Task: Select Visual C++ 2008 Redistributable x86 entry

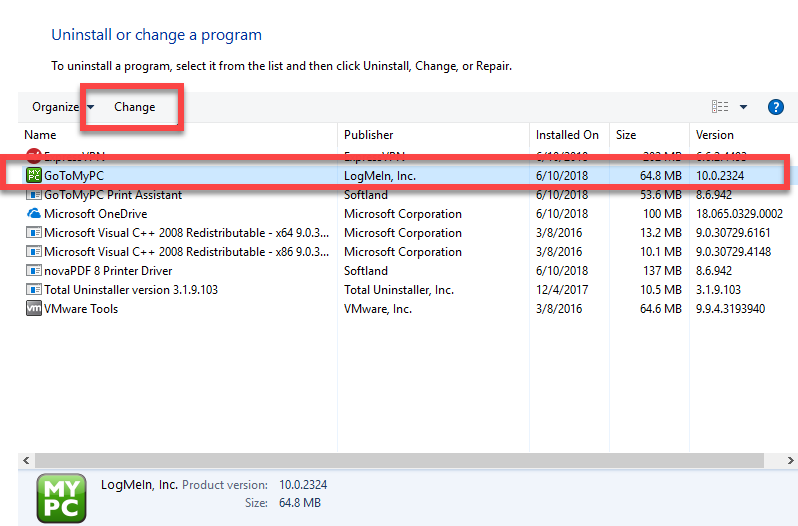Action: [x=187, y=252]
